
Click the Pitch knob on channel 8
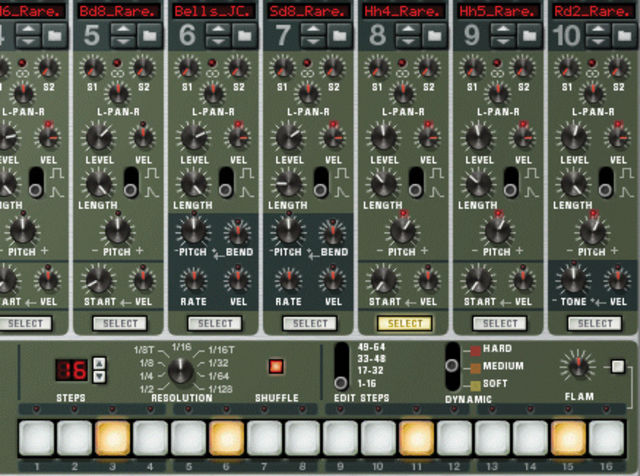(402, 231)
